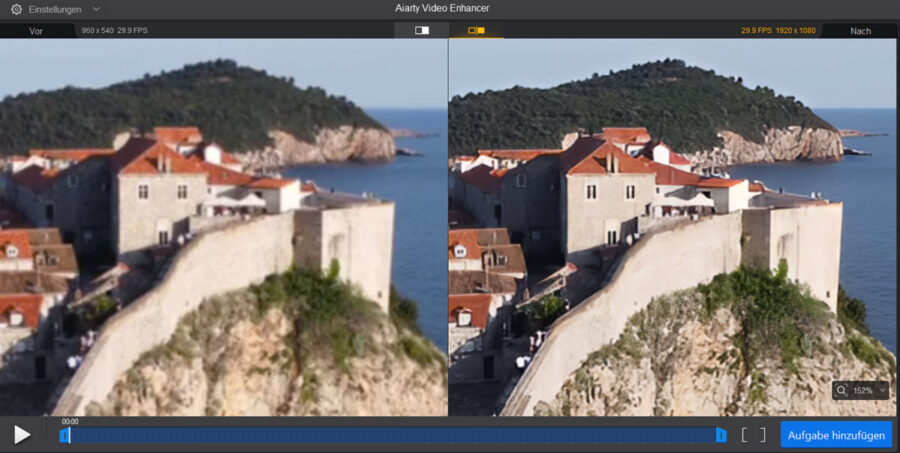Click the timeline start trim handle

65,435
